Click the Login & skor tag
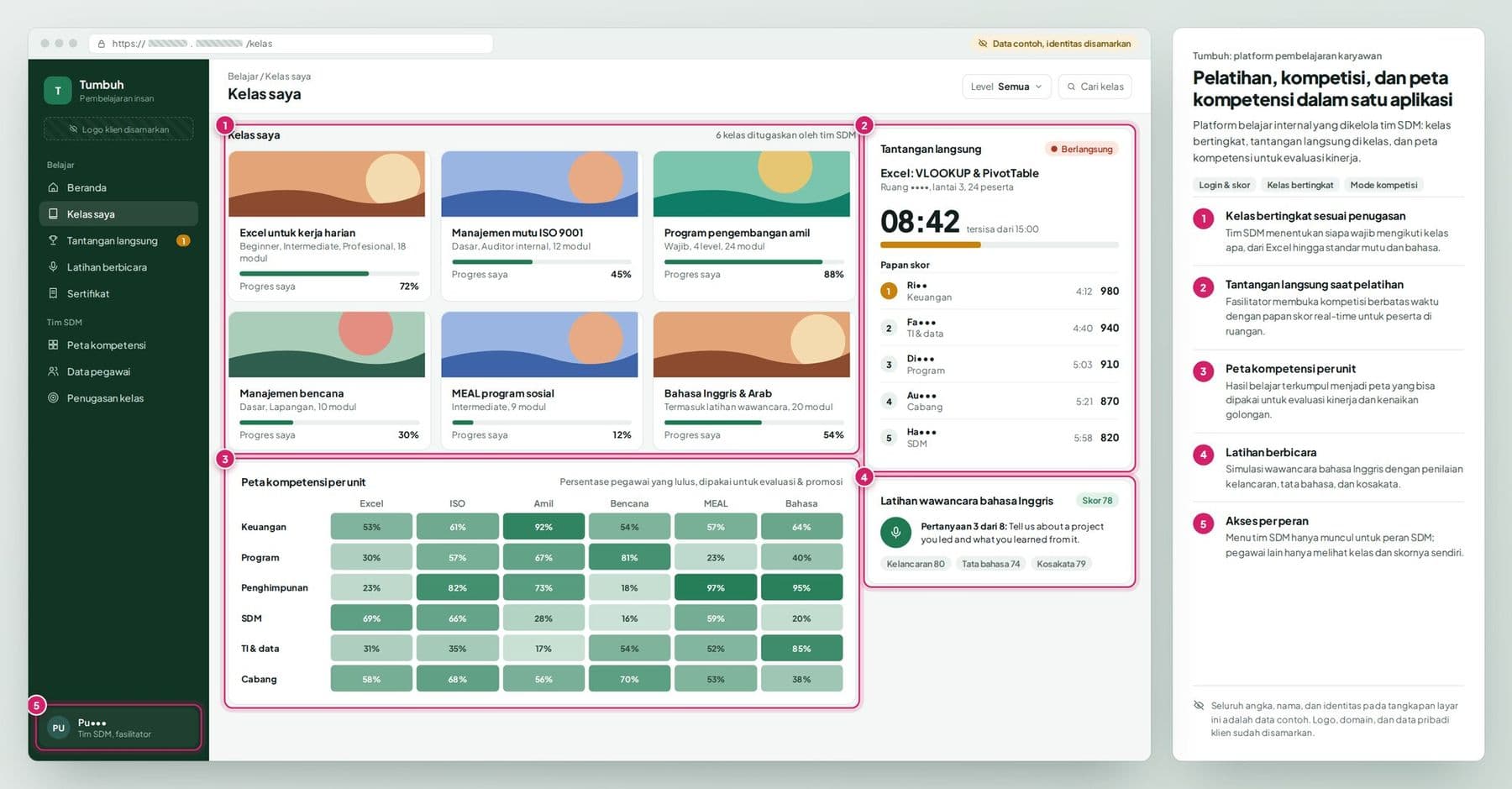The height and width of the screenshot is (789, 1512). tap(1224, 185)
